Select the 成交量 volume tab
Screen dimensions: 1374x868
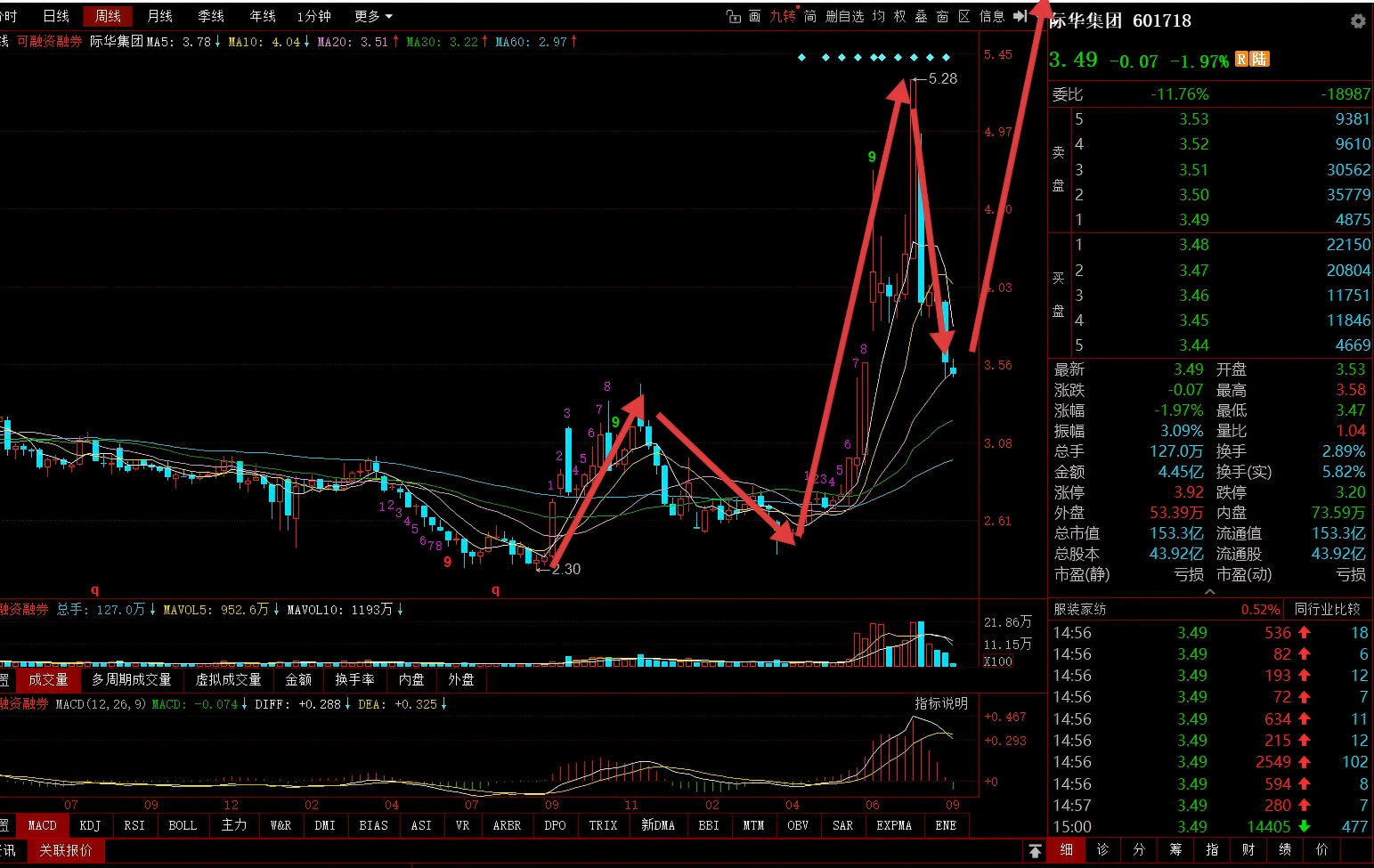coord(48,679)
